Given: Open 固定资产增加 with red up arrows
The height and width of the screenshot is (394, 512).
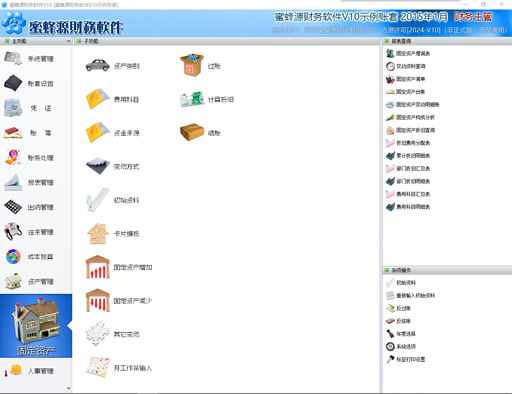Looking at the screenshot, I should click(98, 267).
